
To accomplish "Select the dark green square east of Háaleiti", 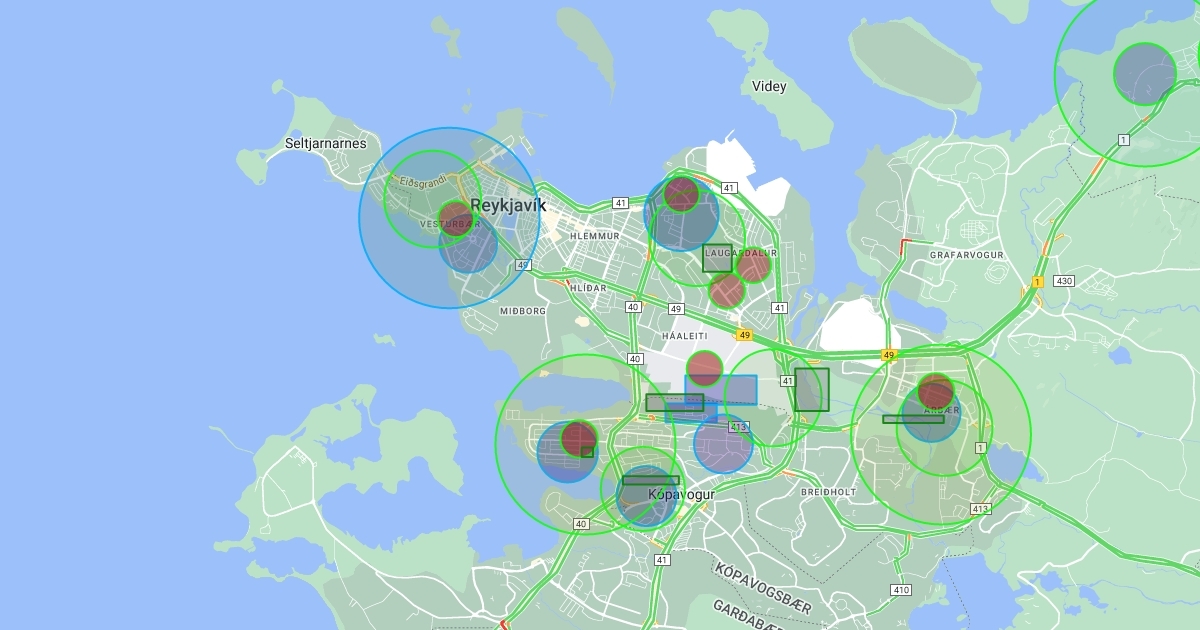I will [812, 390].
